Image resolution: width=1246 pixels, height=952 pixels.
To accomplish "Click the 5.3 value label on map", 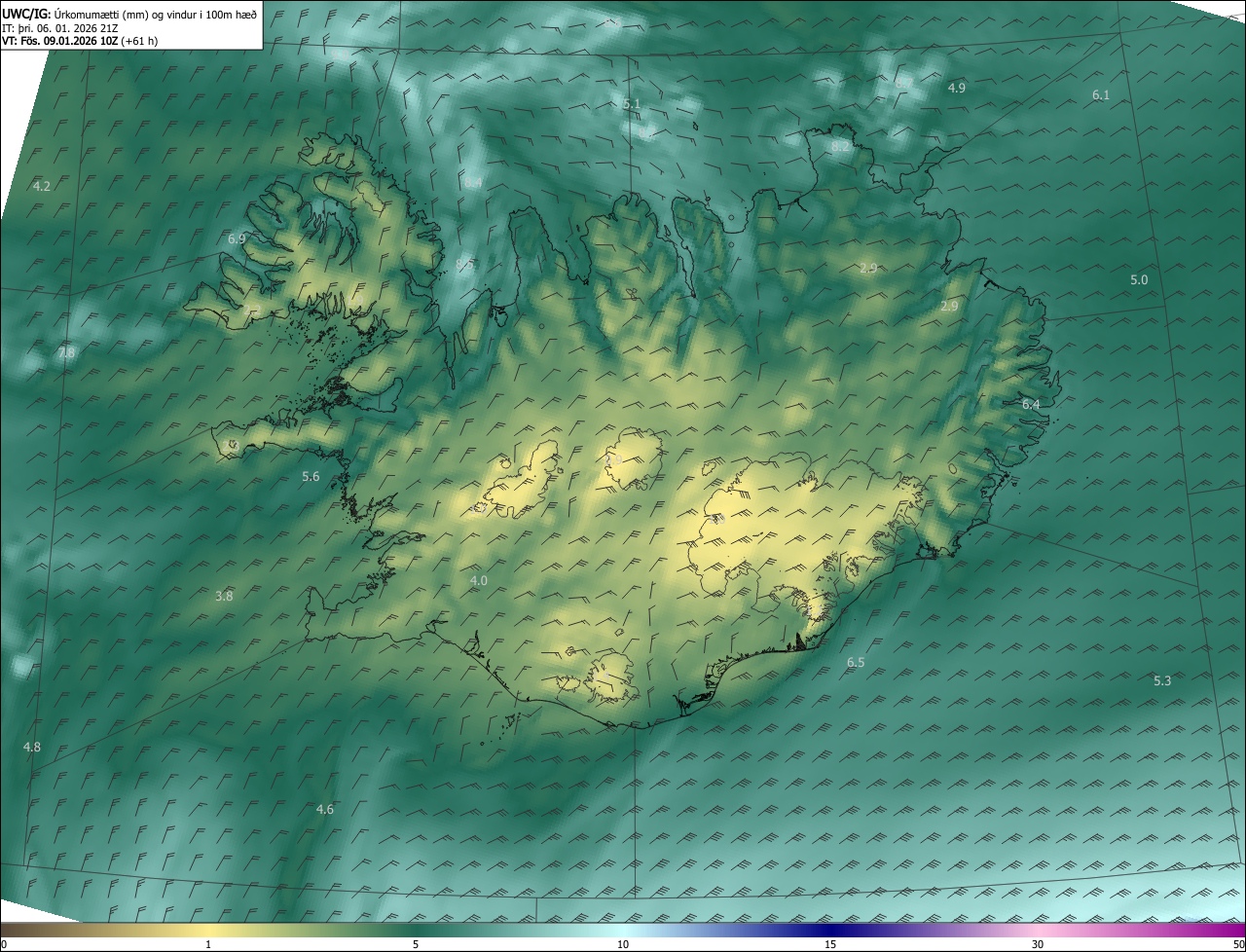I will pos(1162,680).
